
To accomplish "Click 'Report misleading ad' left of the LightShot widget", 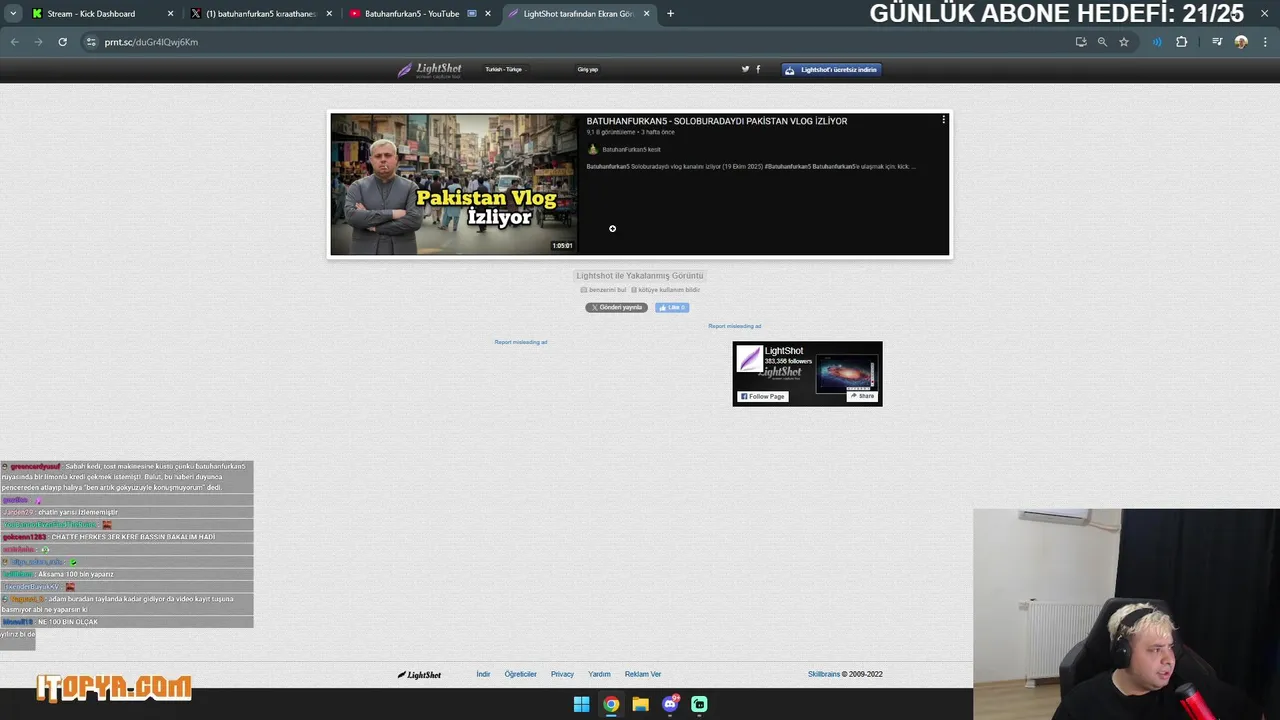I will coord(521,342).
